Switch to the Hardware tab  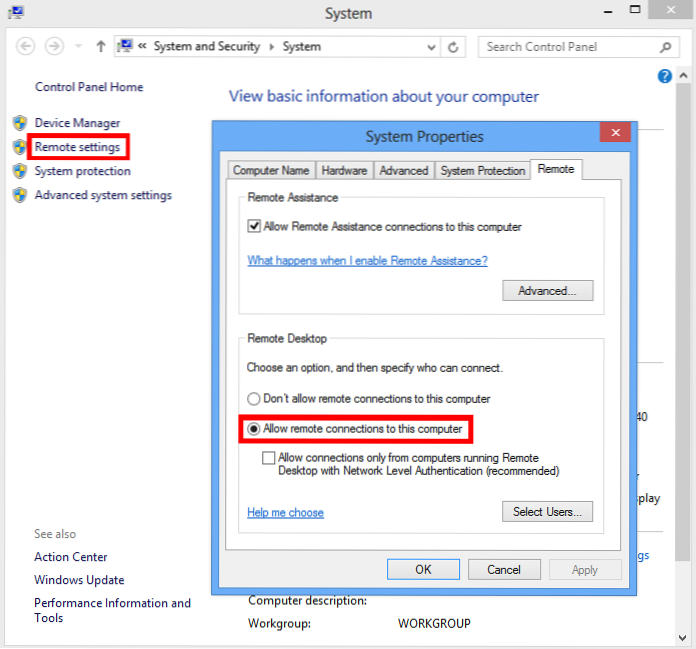tap(344, 171)
